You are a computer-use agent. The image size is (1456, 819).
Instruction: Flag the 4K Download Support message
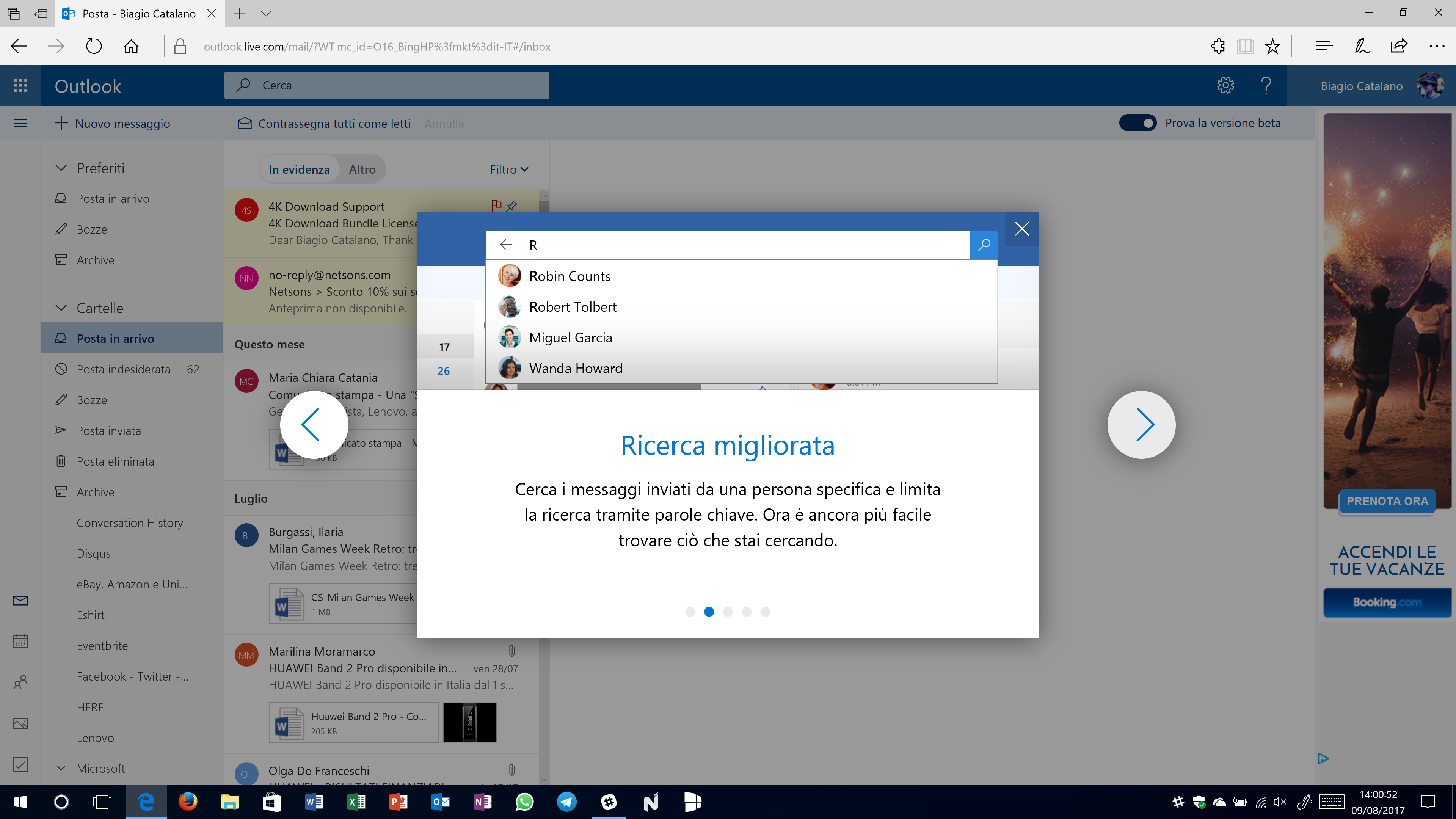pyautogui.click(x=496, y=205)
